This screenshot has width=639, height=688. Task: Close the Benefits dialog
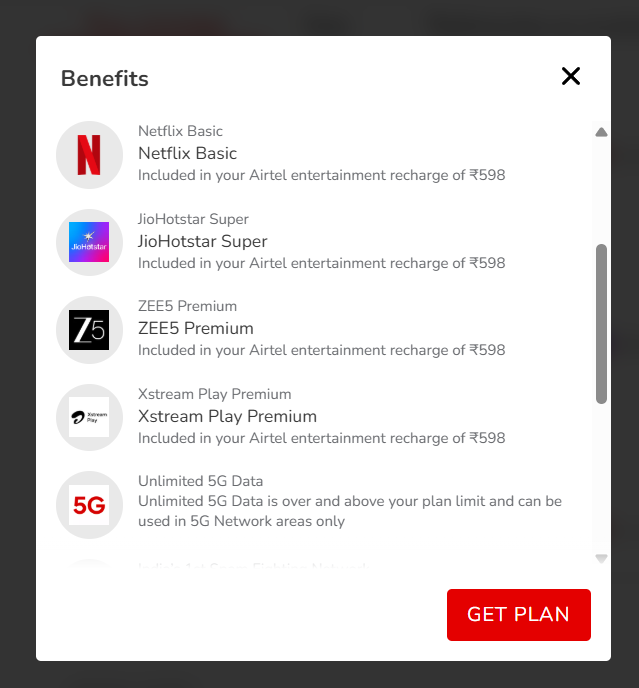click(x=571, y=76)
